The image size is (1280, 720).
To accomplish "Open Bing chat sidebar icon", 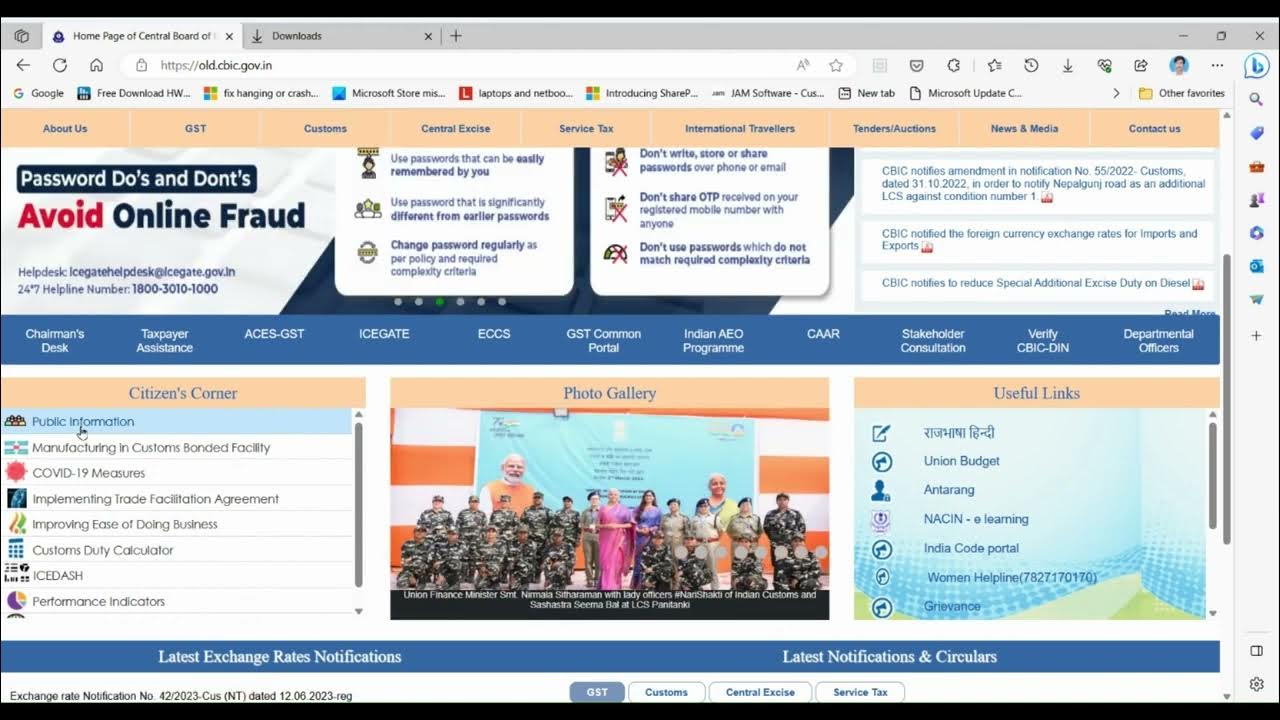I will pos(1256,65).
